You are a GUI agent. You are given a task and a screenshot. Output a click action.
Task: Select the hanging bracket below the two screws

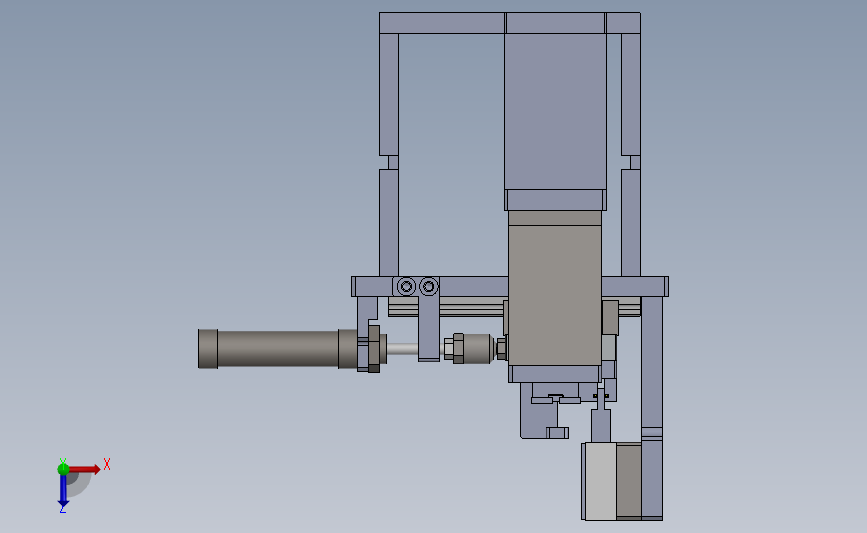coord(429,328)
